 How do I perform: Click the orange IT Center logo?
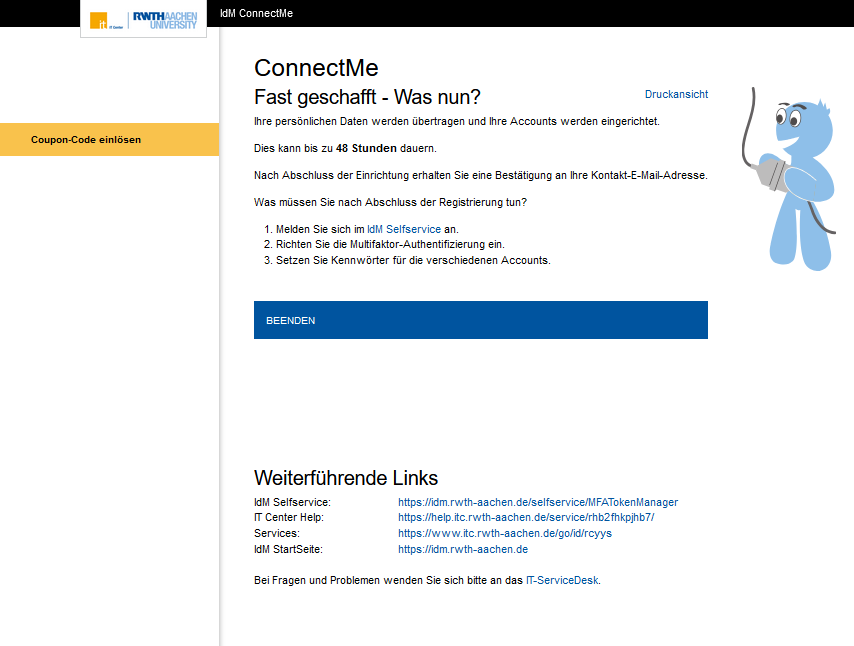(x=99, y=20)
